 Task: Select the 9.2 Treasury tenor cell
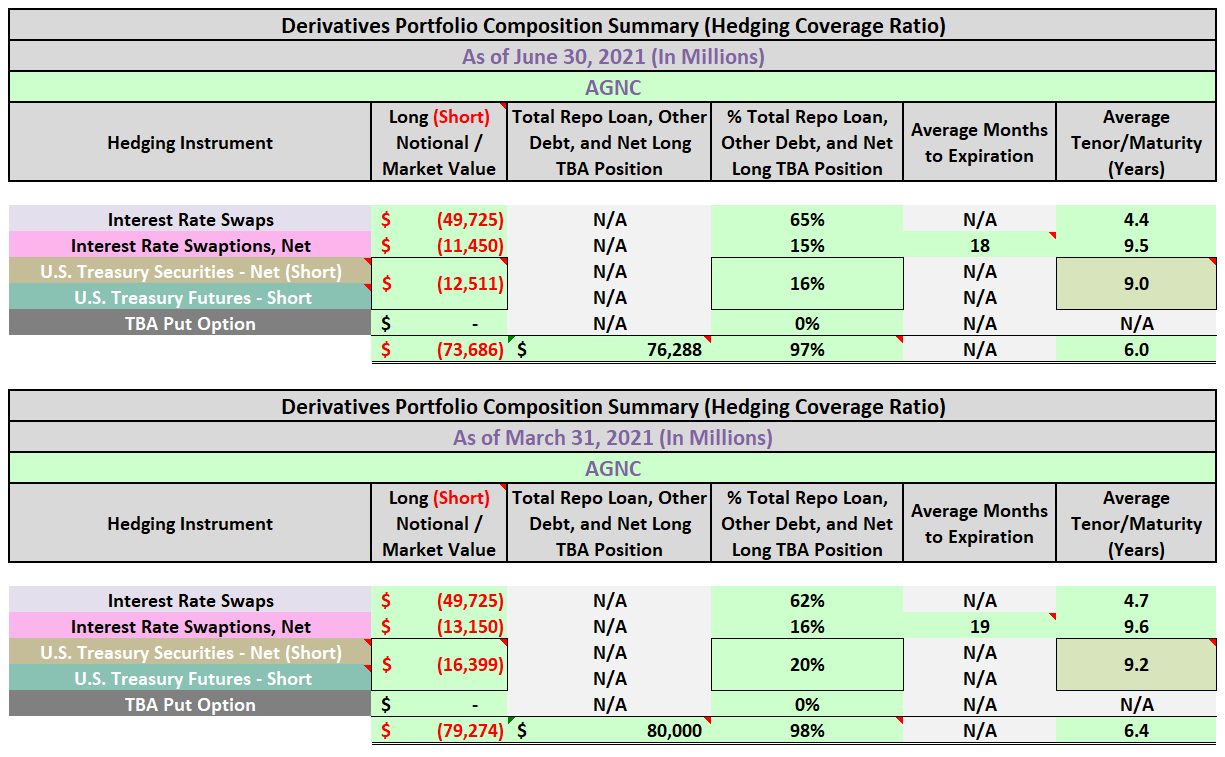click(1136, 665)
